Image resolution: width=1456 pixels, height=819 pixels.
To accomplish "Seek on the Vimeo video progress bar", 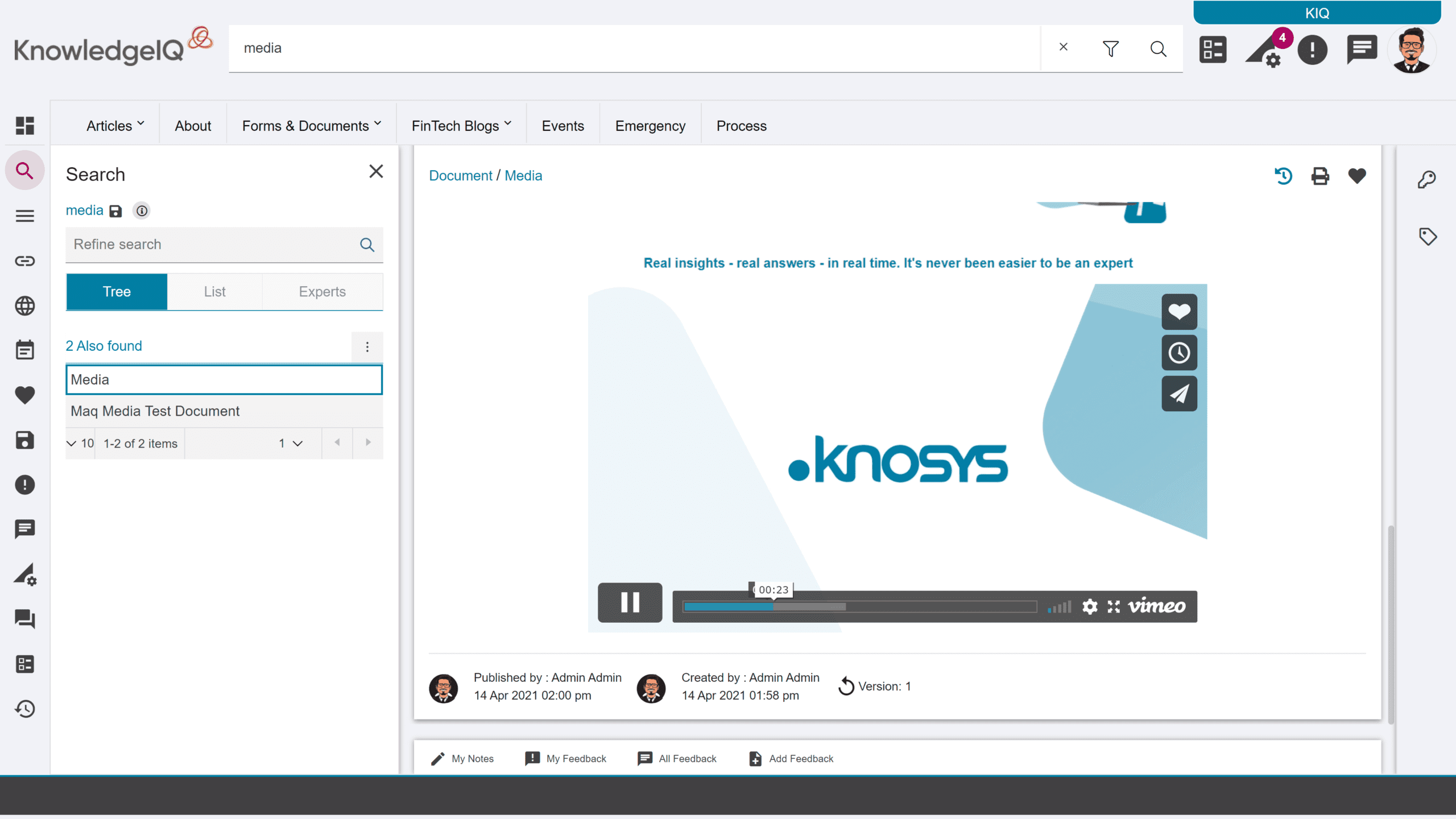I will [860, 607].
